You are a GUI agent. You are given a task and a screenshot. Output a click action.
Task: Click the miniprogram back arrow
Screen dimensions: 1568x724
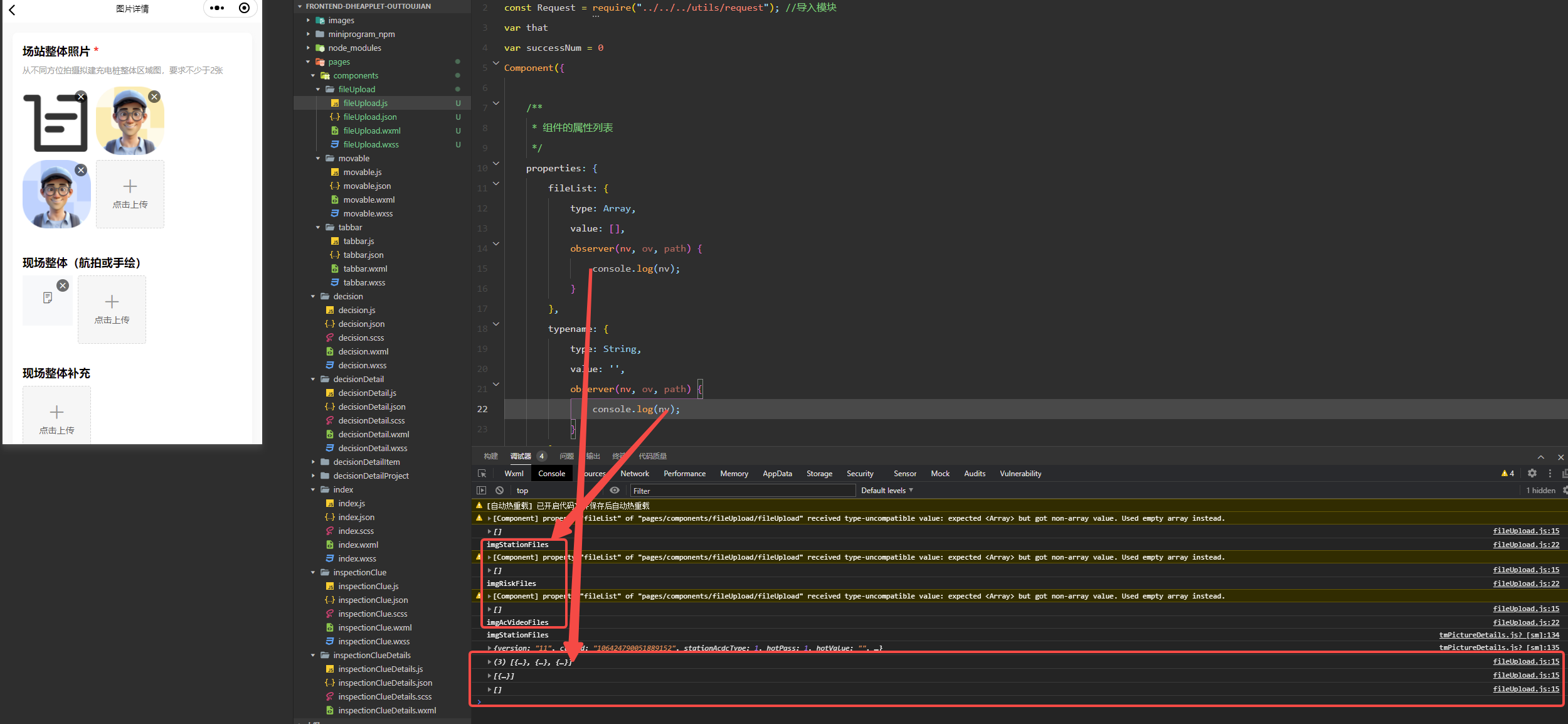pos(12,9)
